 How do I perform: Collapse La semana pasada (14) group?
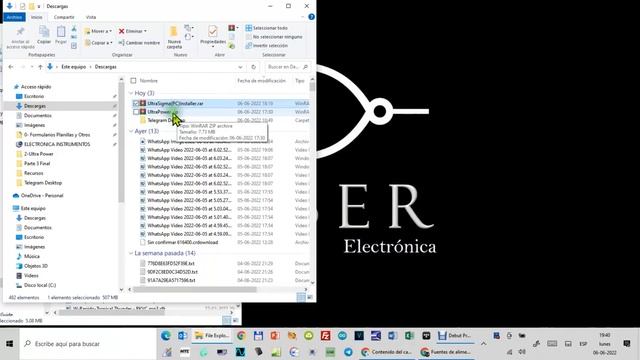[131, 253]
